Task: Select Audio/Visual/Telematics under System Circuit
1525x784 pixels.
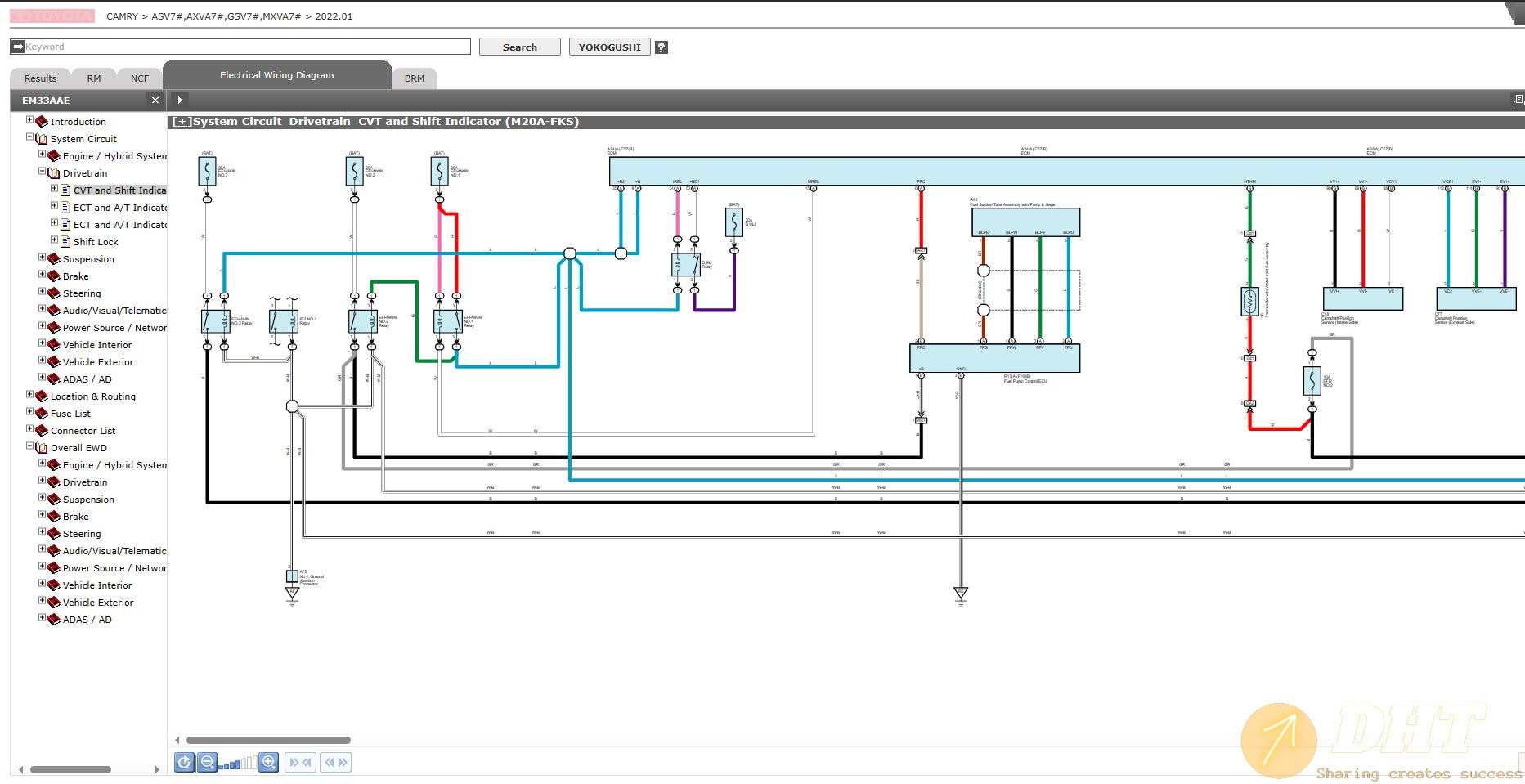Action: click(114, 311)
